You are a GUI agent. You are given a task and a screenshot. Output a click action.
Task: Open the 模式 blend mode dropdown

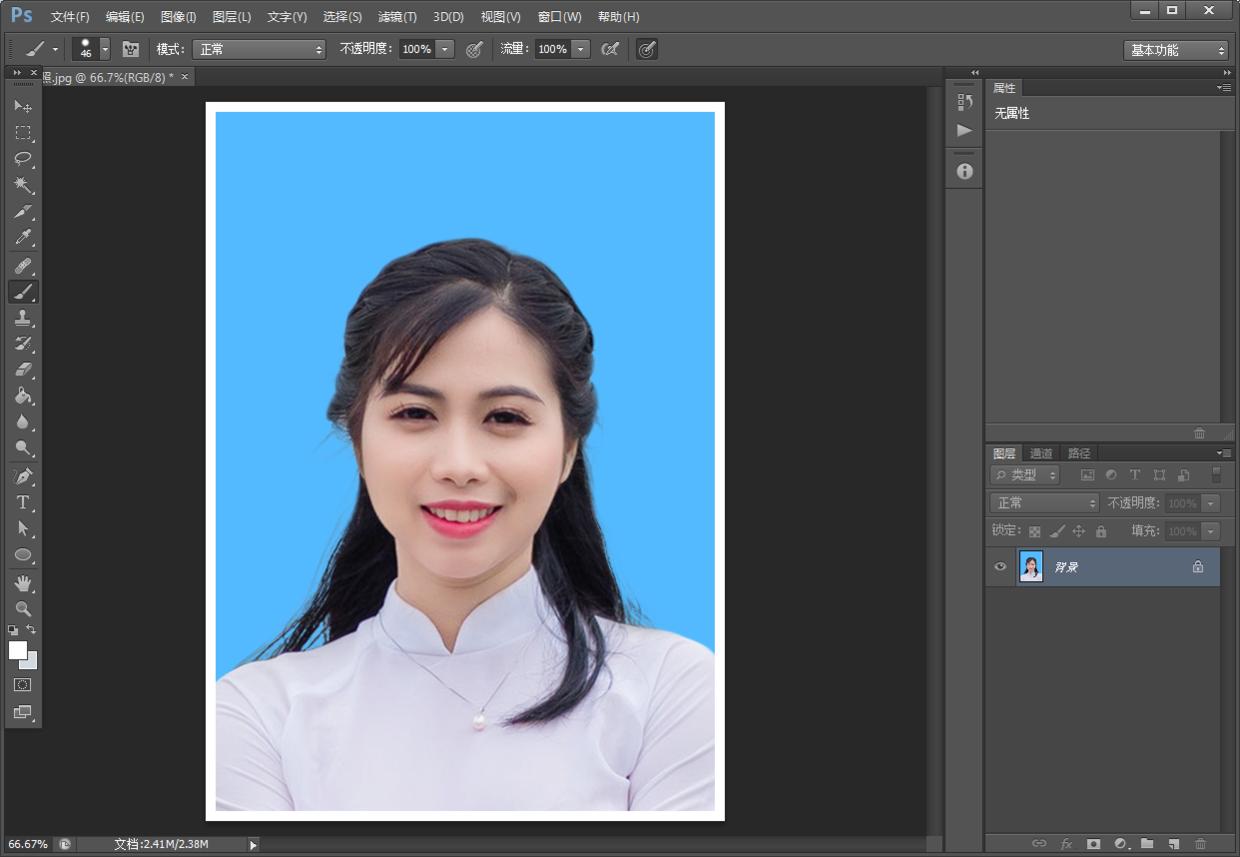tap(259, 49)
